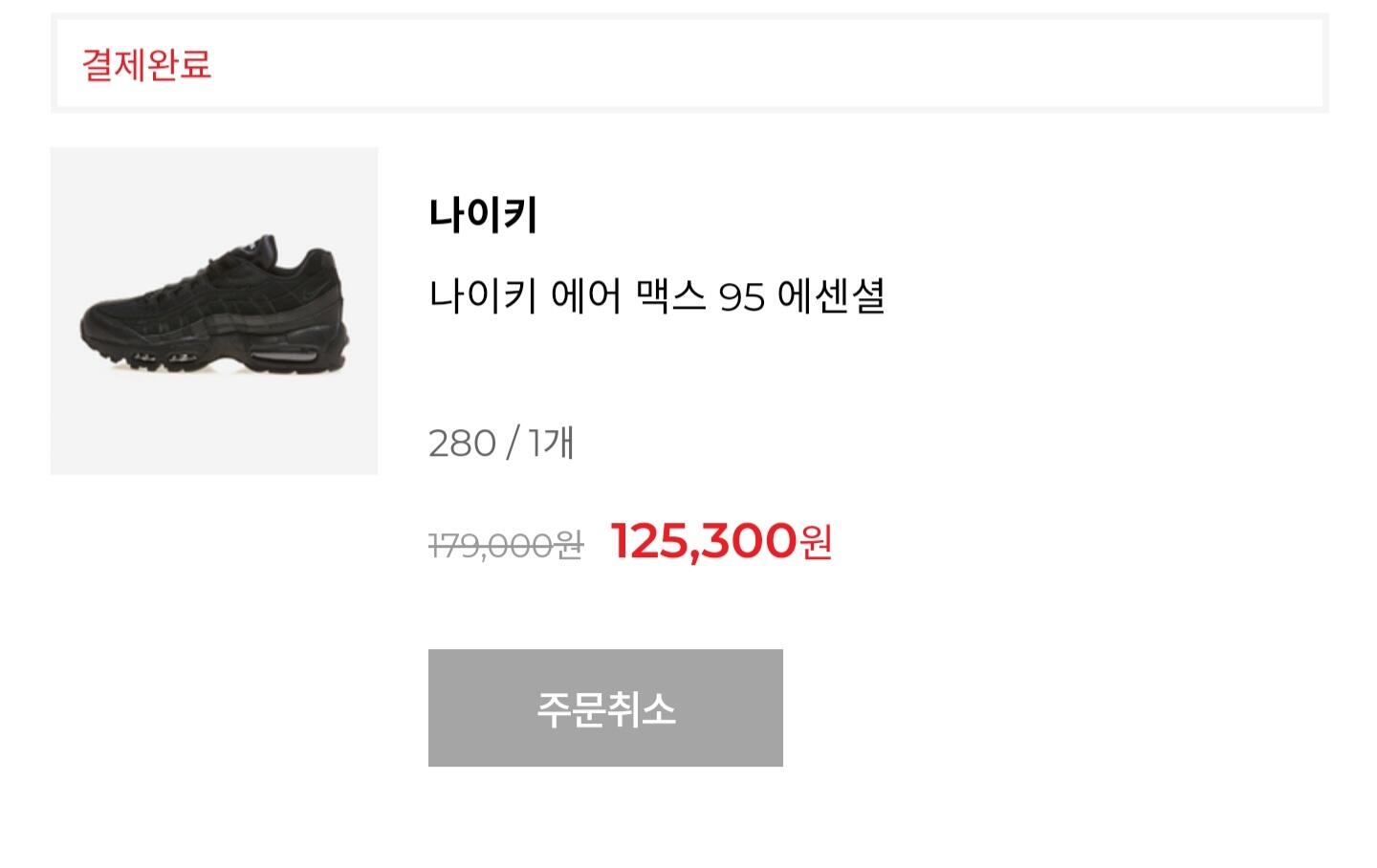The image size is (1377, 868).
Task: Open the product details from the shoe name
Action: 657,296
